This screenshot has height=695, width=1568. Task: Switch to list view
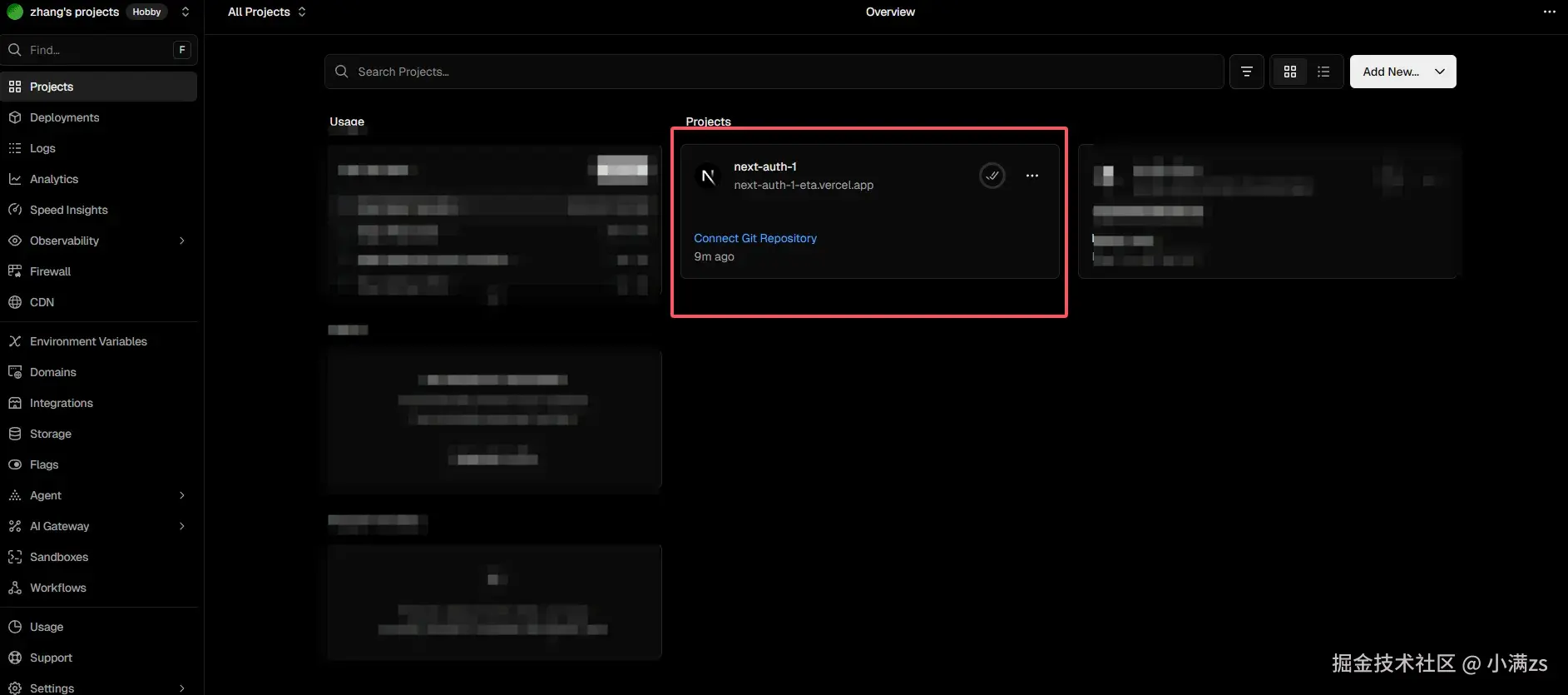pos(1323,72)
